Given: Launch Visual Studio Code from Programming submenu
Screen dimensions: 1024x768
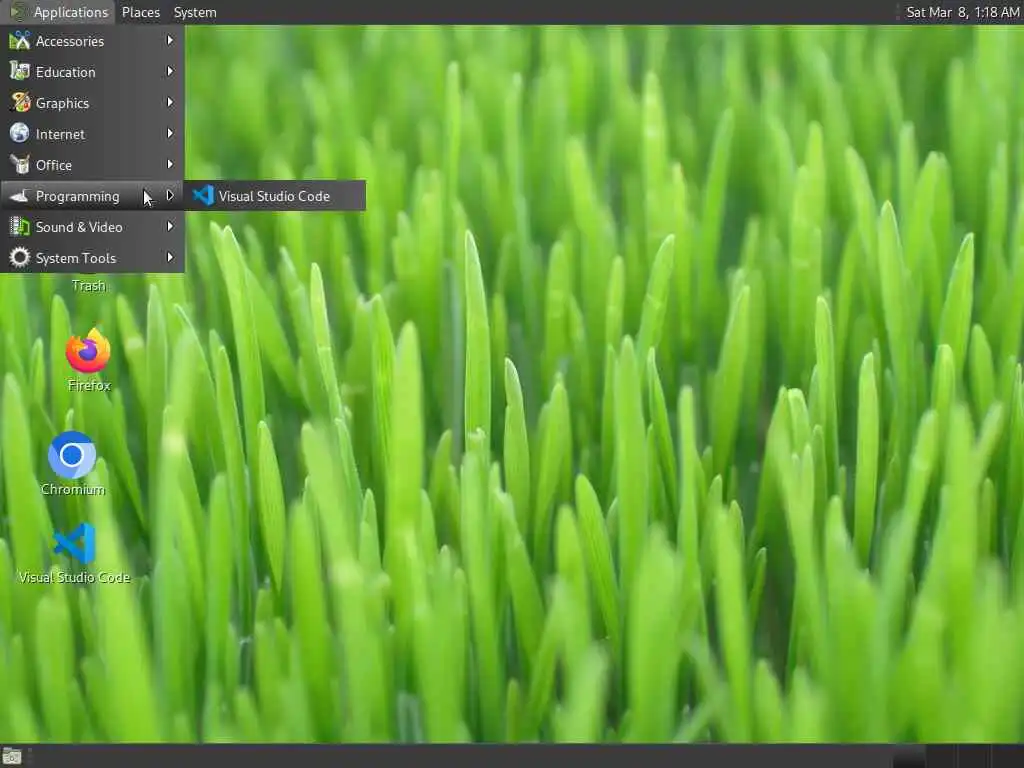Looking at the screenshot, I should 275,195.
